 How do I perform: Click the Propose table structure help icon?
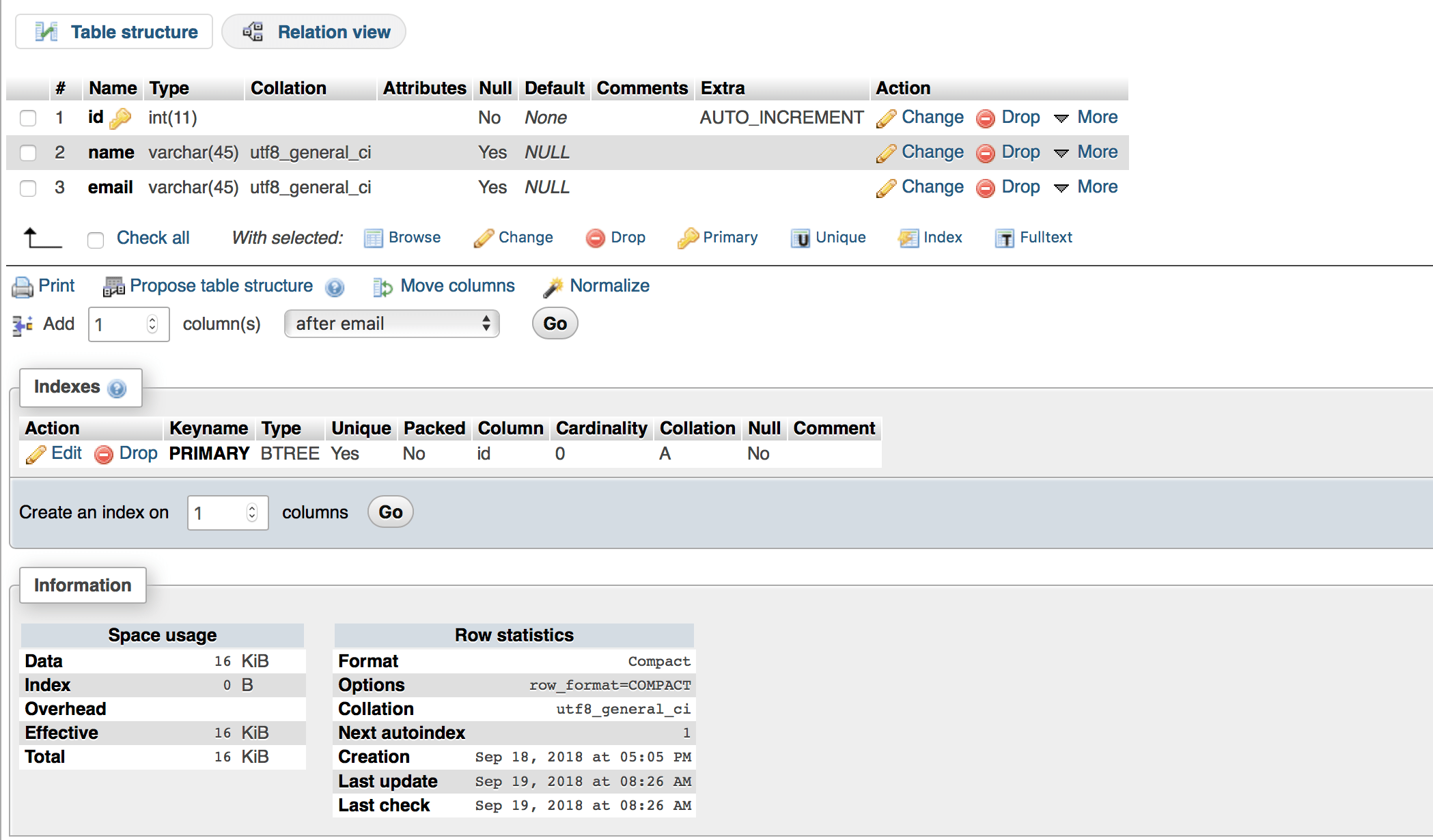[335, 288]
